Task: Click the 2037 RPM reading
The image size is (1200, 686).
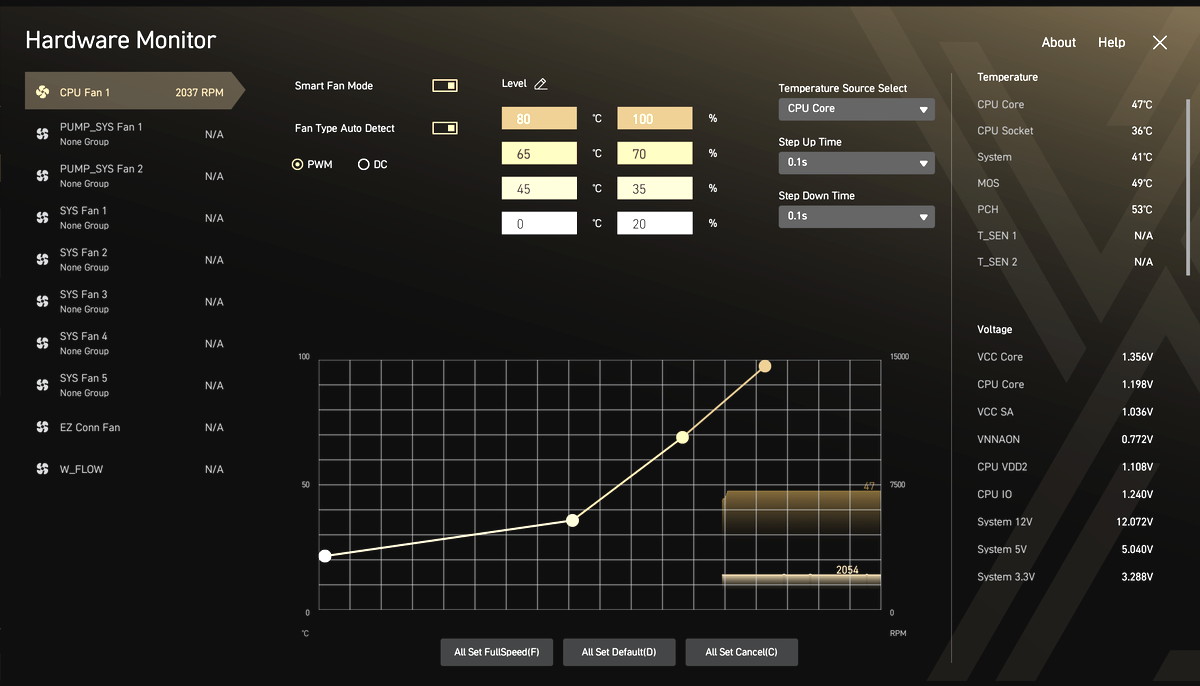Action: click(x=199, y=93)
